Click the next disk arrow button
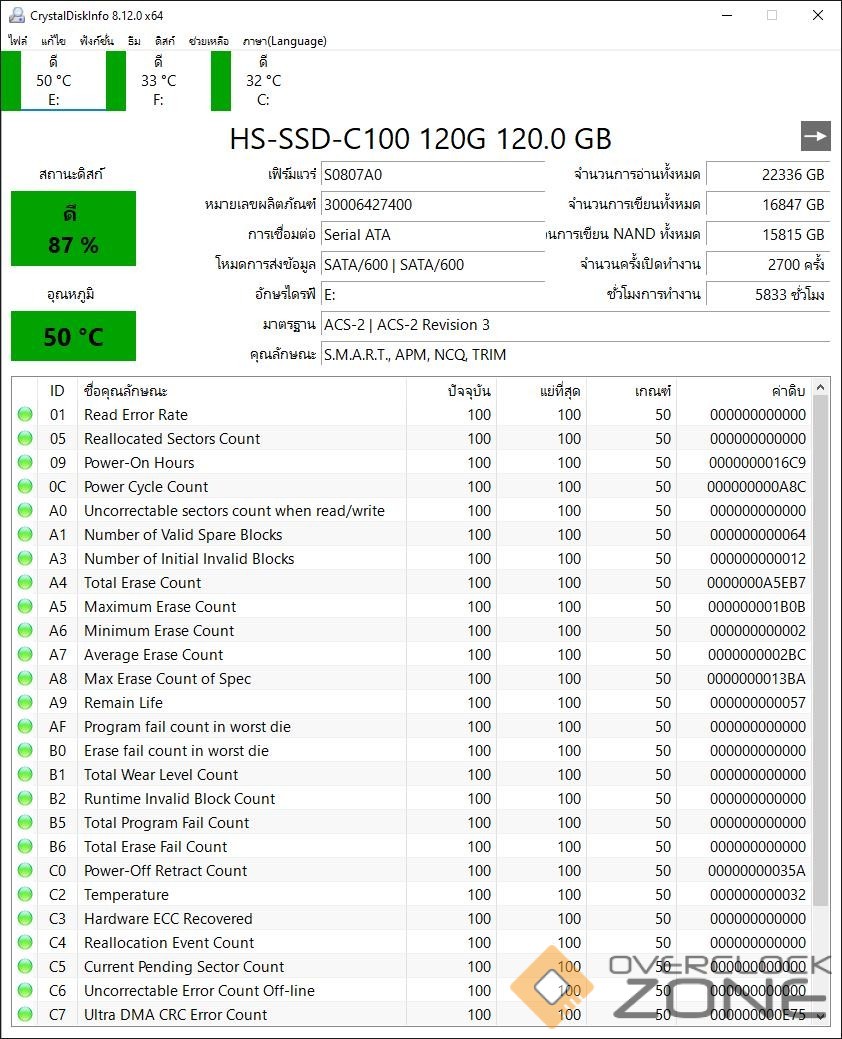The height and width of the screenshot is (1039, 842). tap(816, 137)
